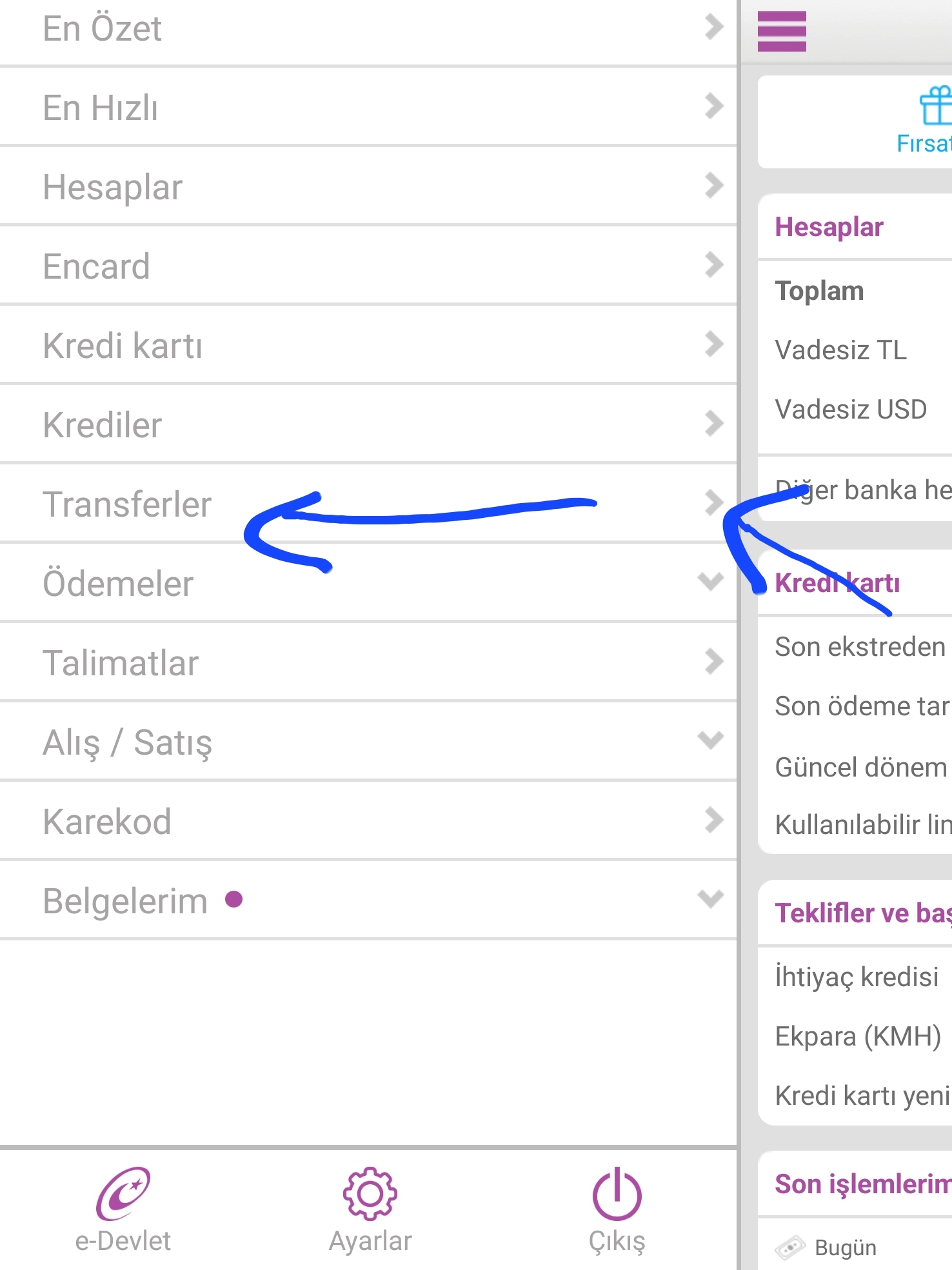Tap the Bugün money icon
This screenshot has height=1270, width=952.
tap(790, 1246)
